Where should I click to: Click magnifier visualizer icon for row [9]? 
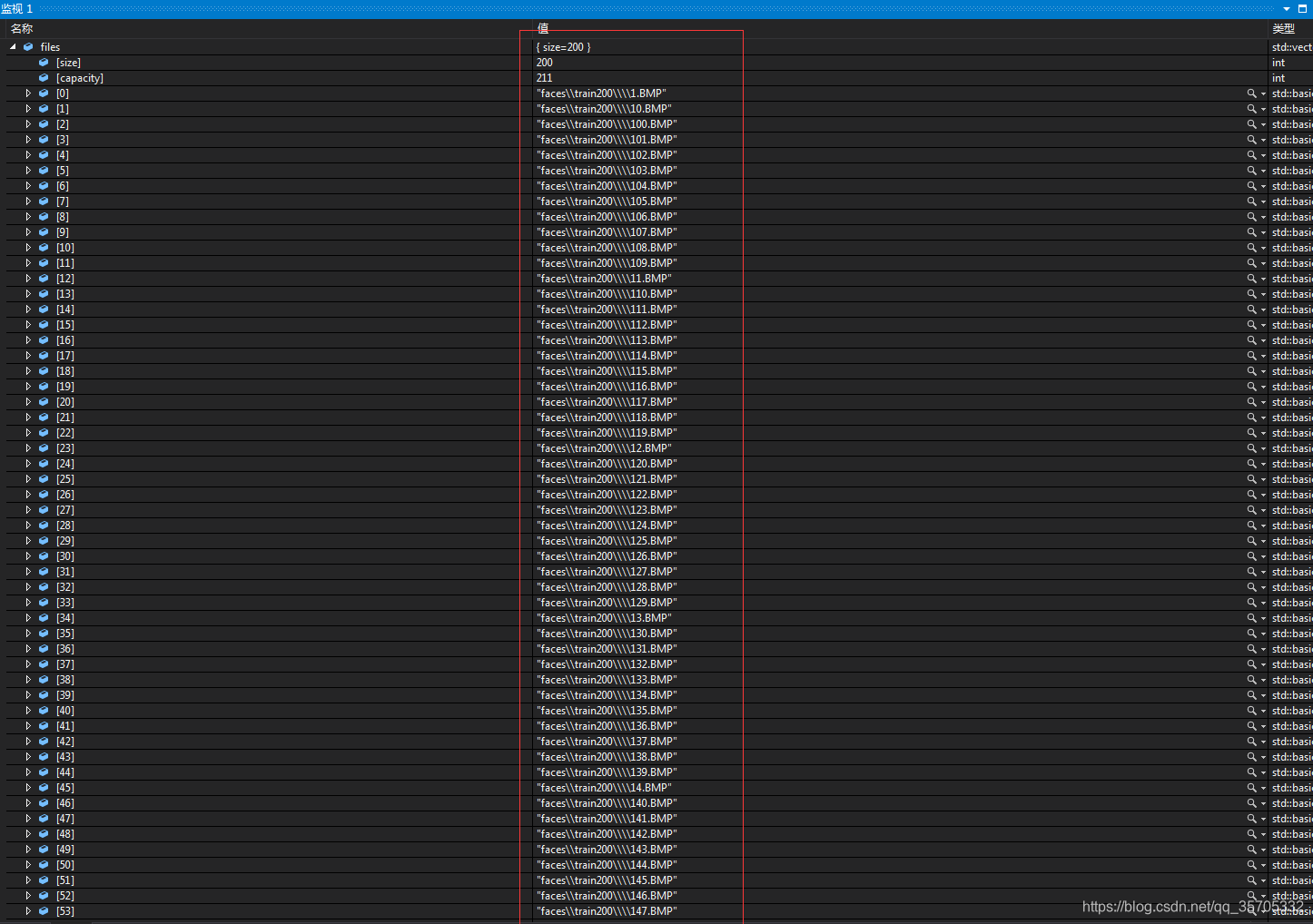click(1252, 232)
